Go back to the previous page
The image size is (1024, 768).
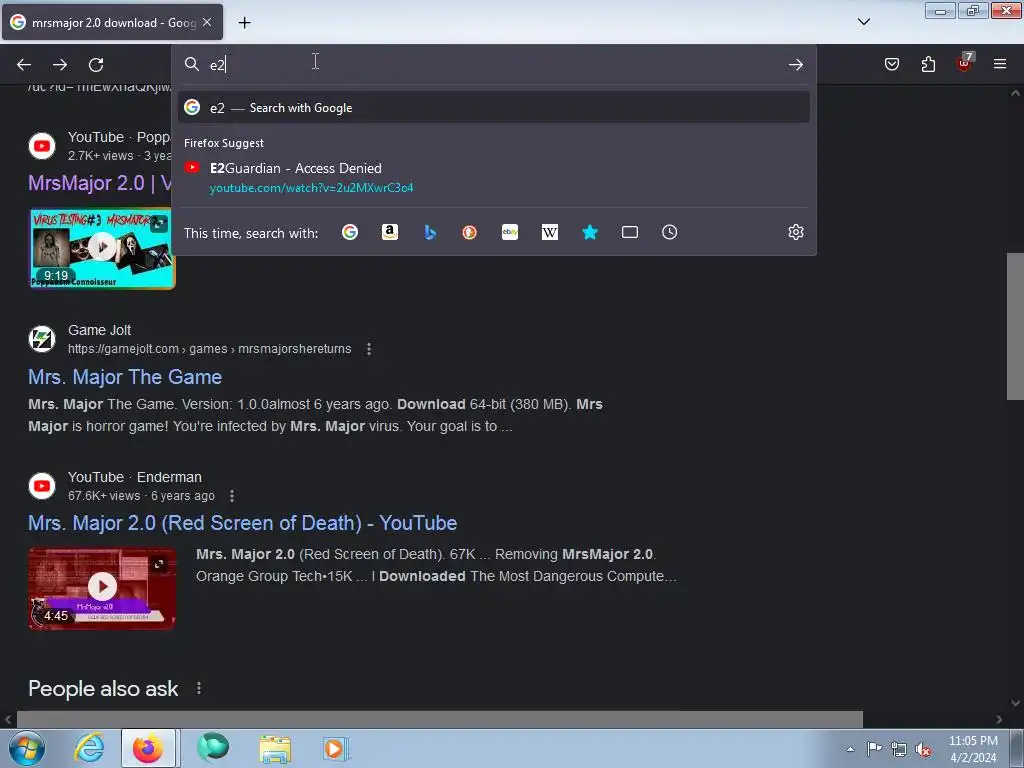pos(24,65)
